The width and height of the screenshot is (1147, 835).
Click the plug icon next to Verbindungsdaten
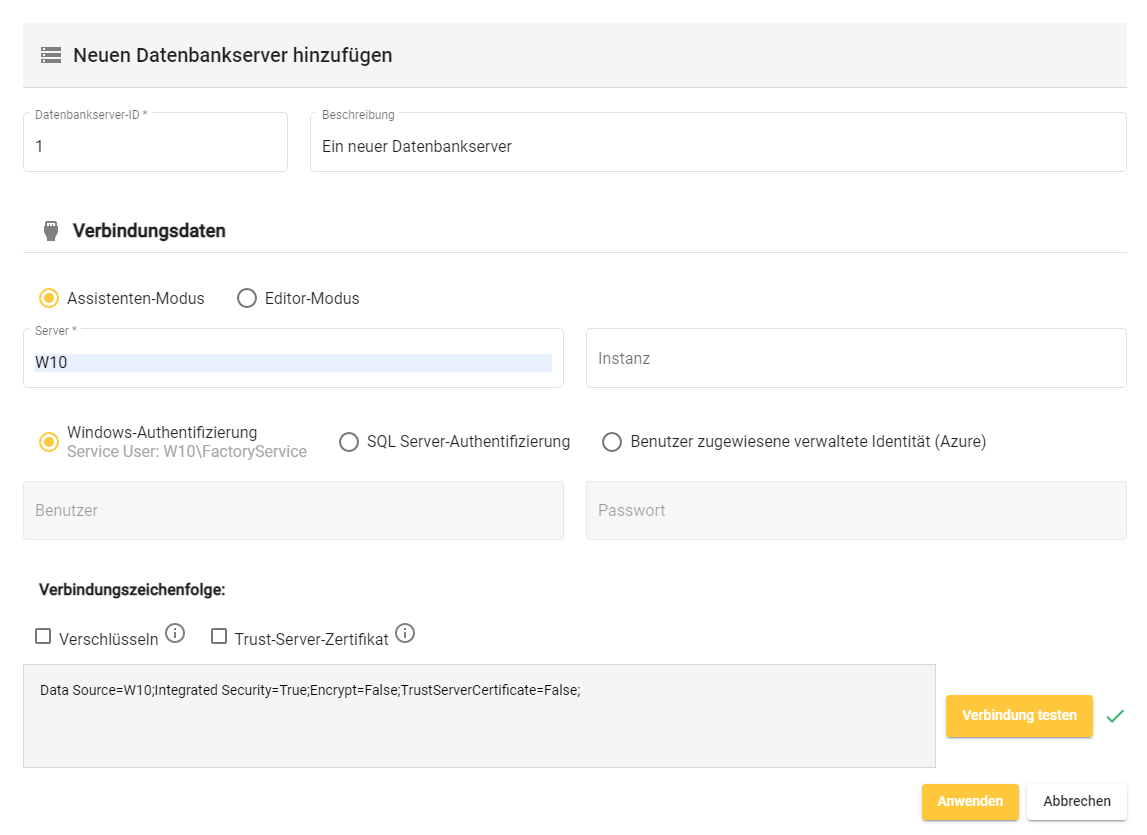click(50, 230)
